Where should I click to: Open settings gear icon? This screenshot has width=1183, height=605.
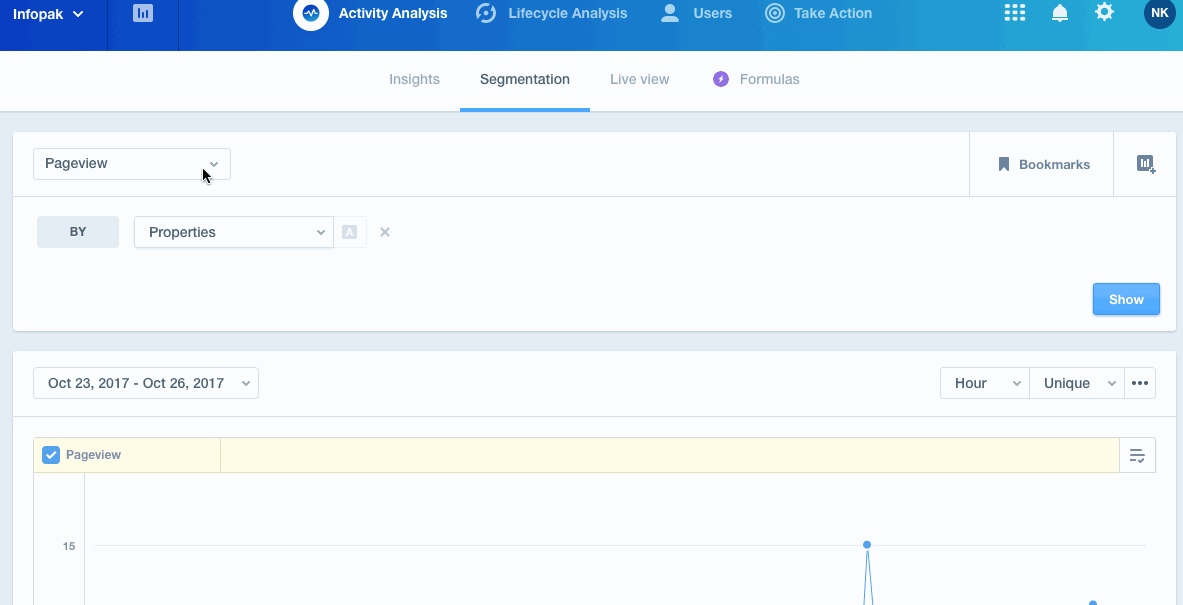(x=1104, y=13)
